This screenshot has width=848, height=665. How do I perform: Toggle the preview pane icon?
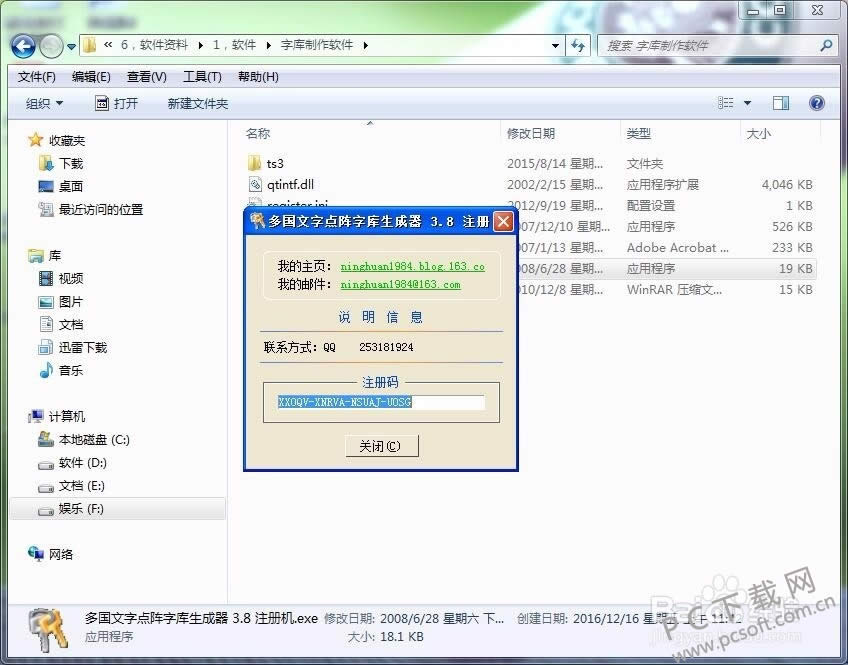click(781, 103)
